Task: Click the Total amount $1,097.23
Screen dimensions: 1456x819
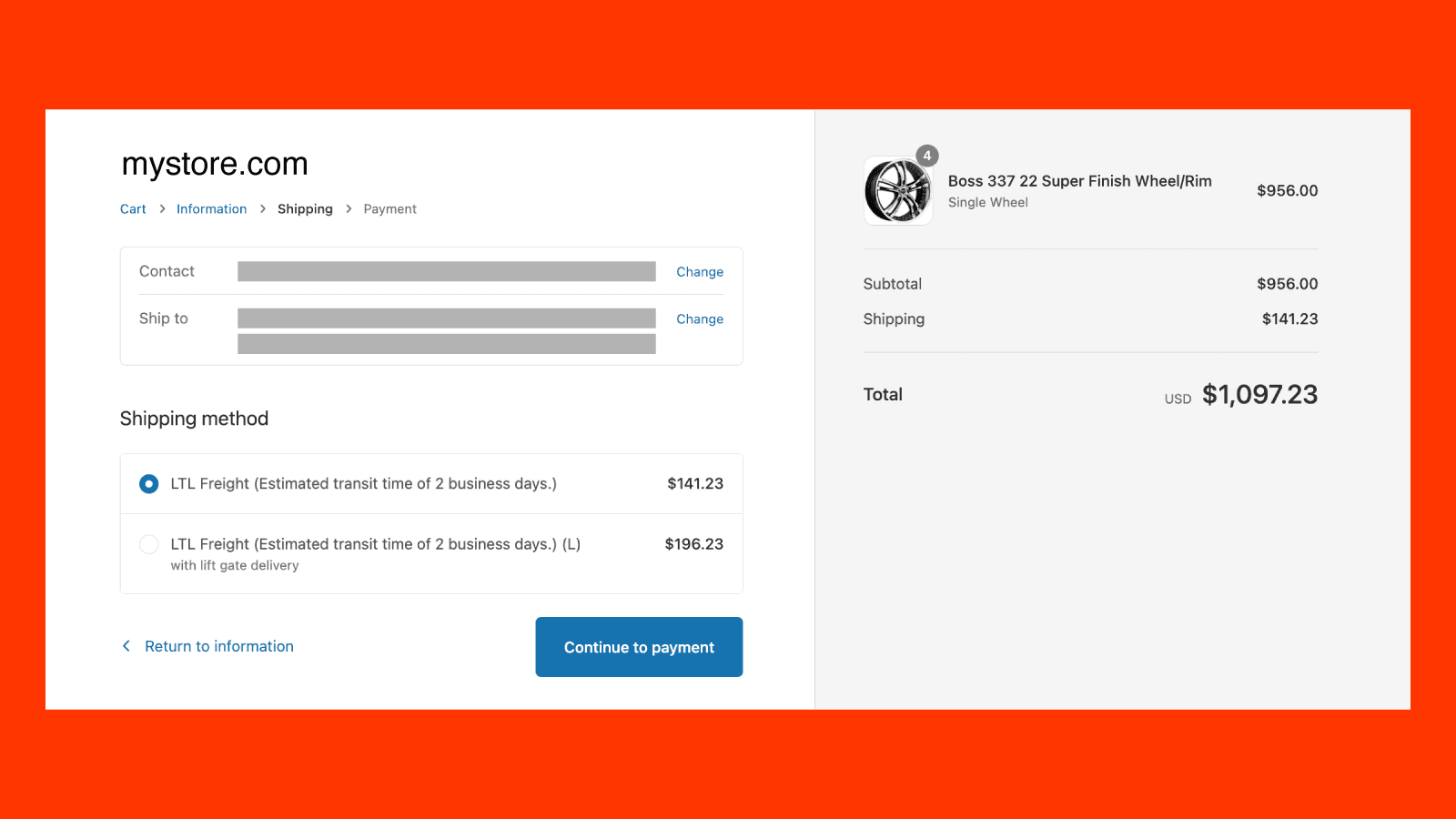Action: point(1260,394)
